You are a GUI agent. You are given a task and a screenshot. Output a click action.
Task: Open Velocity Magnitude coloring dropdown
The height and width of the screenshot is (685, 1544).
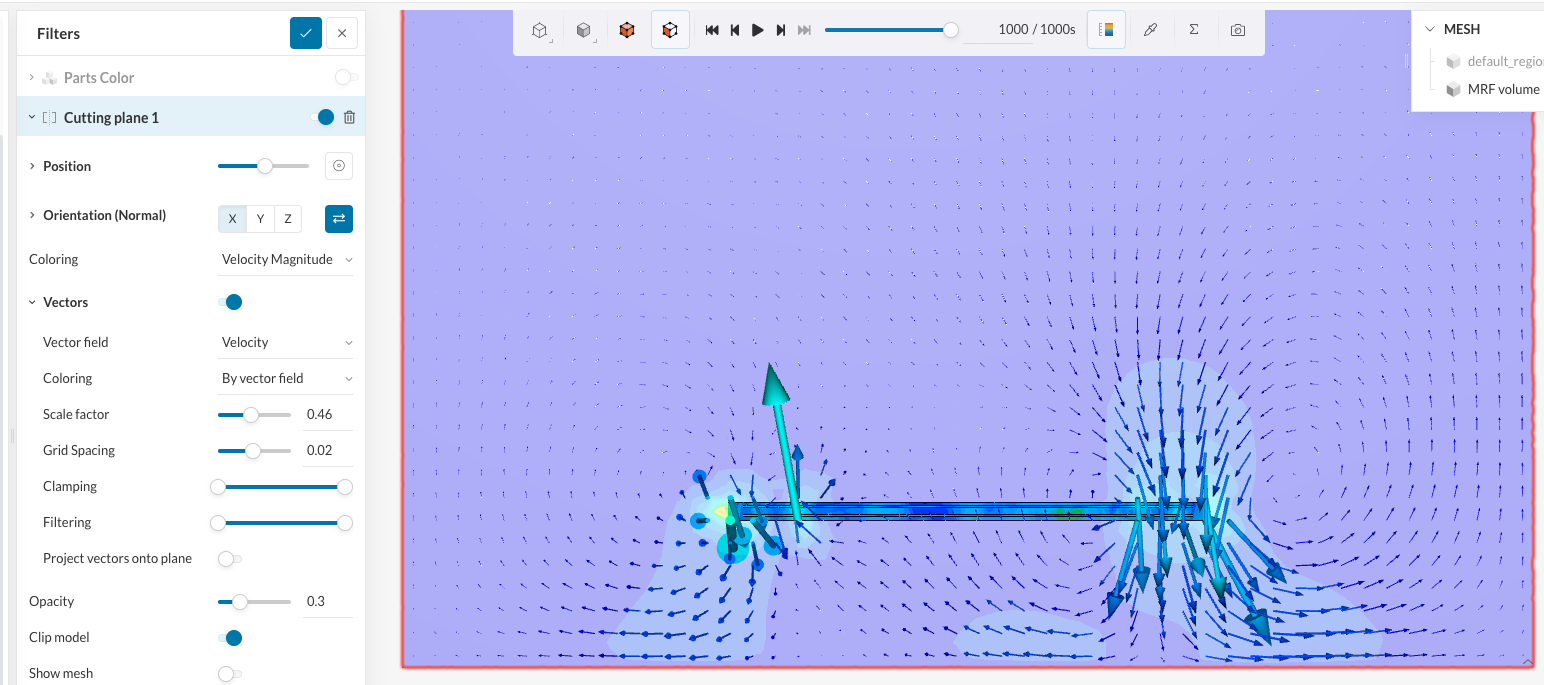[286, 259]
